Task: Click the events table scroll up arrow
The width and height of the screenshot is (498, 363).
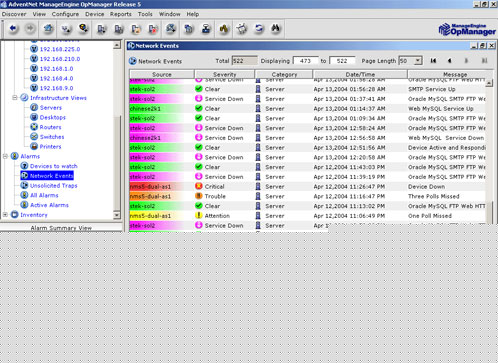Action: pyautogui.click(x=489, y=83)
